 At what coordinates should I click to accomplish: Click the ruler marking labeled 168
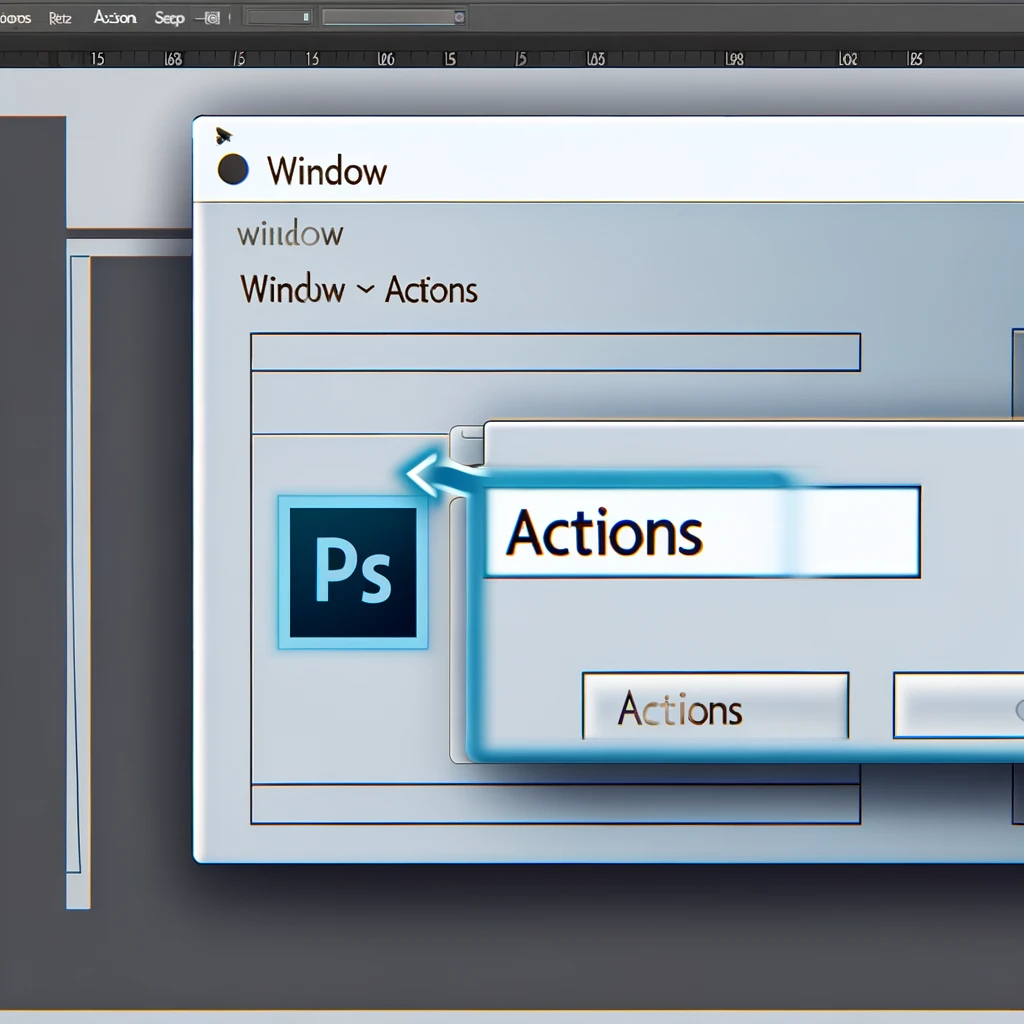[173, 59]
